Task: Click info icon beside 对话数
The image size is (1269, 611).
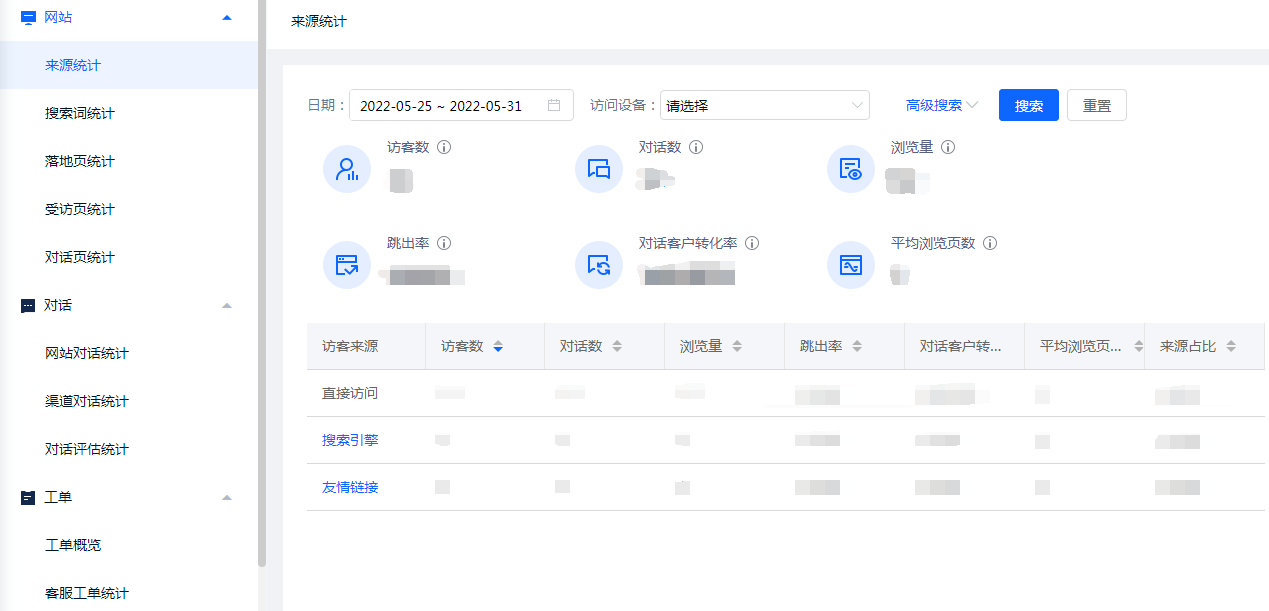Action: point(696,147)
